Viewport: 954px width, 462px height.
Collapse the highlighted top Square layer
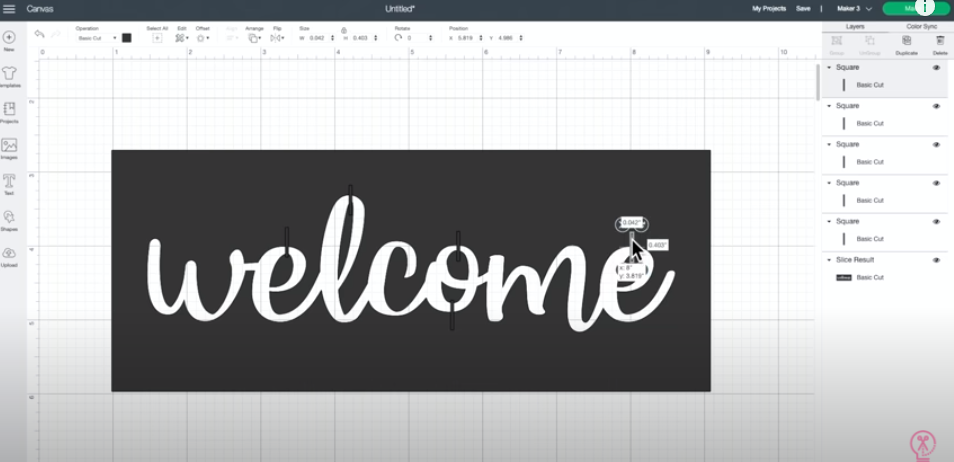829,68
